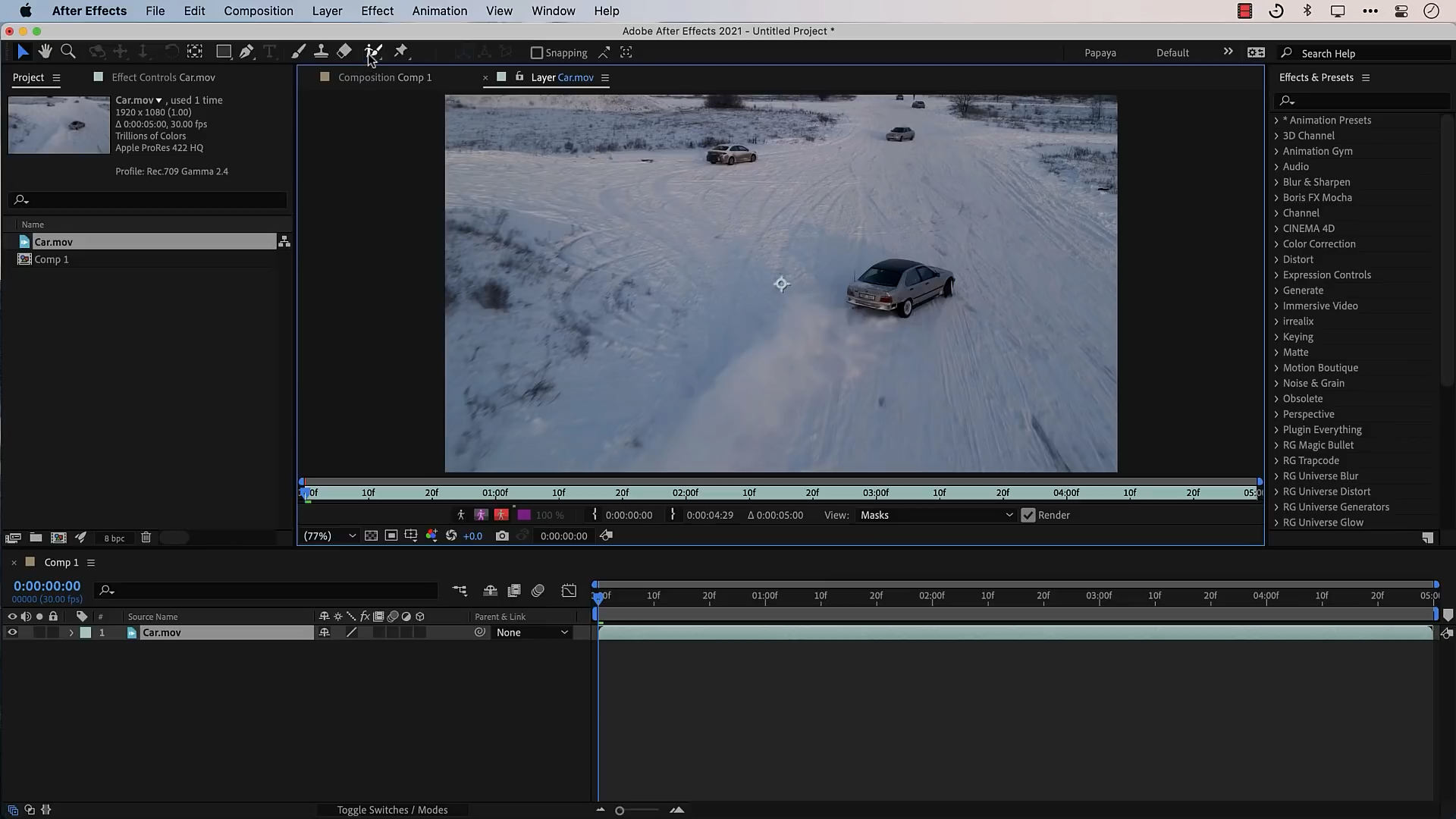Image resolution: width=1456 pixels, height=819 pixels.
Task: Select the Pen tool
Action: [x=246, y=52]
